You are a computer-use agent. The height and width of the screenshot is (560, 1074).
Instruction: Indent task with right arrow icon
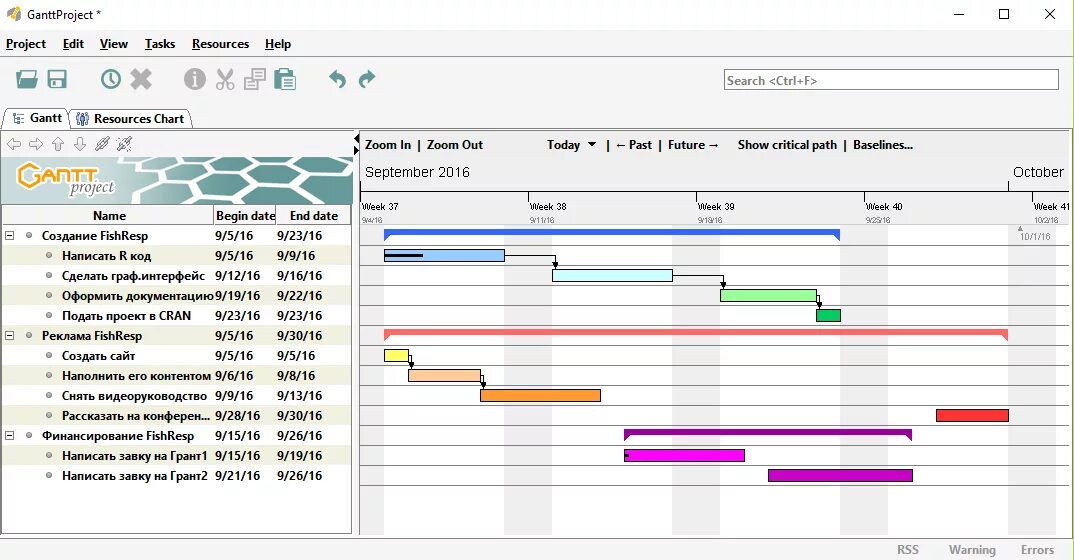pos(36,144)
